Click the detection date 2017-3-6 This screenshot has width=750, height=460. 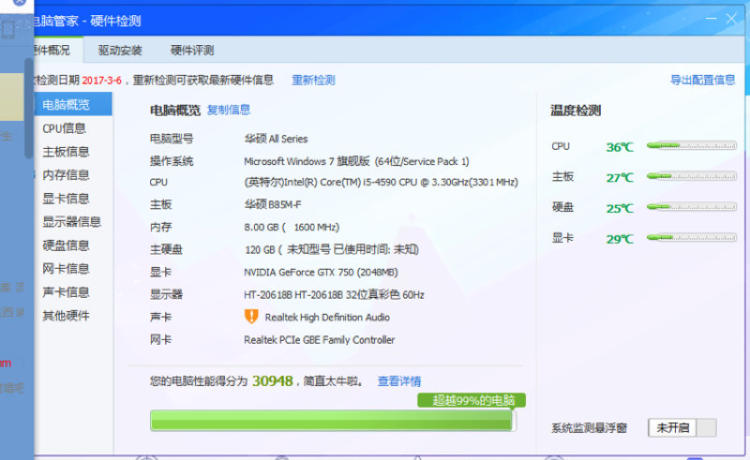(x=101, y=80)
